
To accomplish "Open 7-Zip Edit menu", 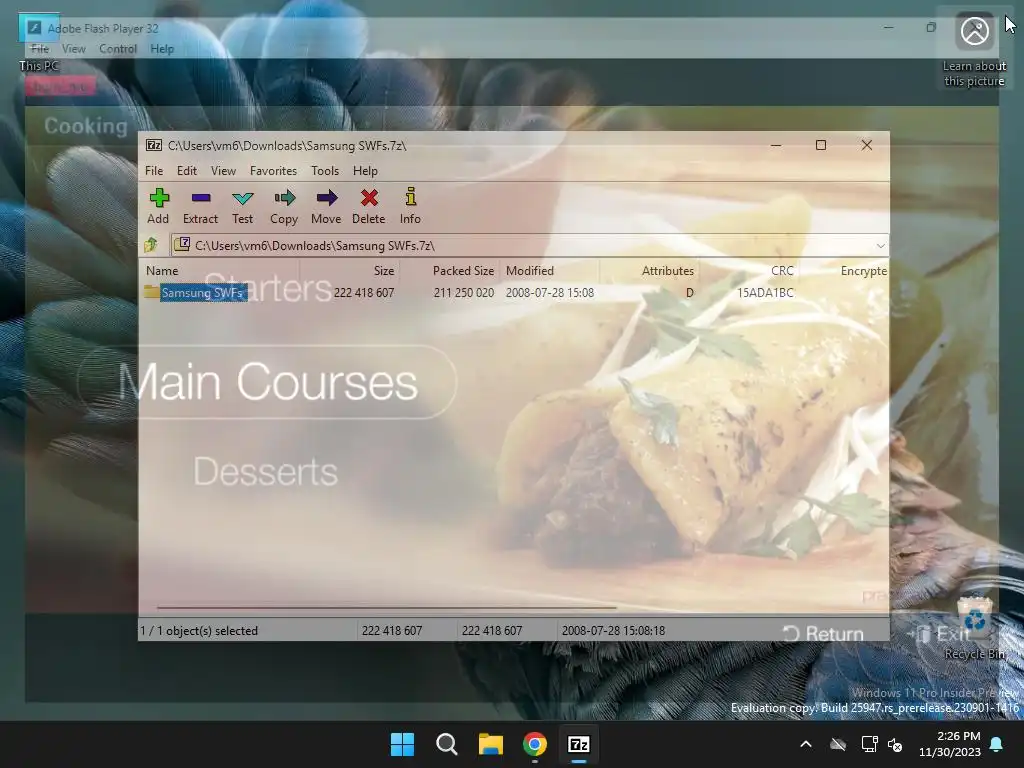I will tap(187, 170).
